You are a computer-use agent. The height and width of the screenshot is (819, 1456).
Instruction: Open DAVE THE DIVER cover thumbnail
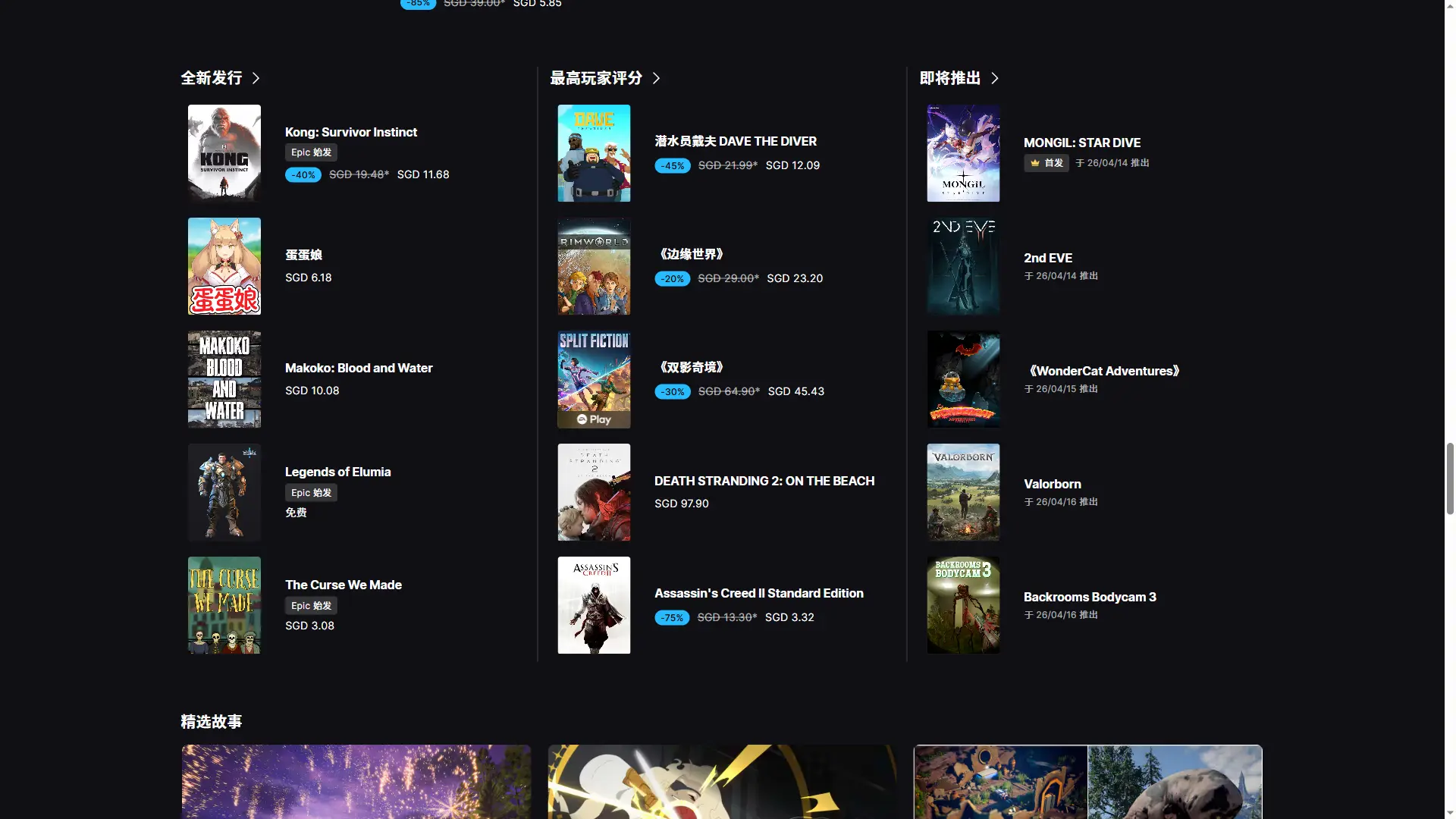click(594, 153)
